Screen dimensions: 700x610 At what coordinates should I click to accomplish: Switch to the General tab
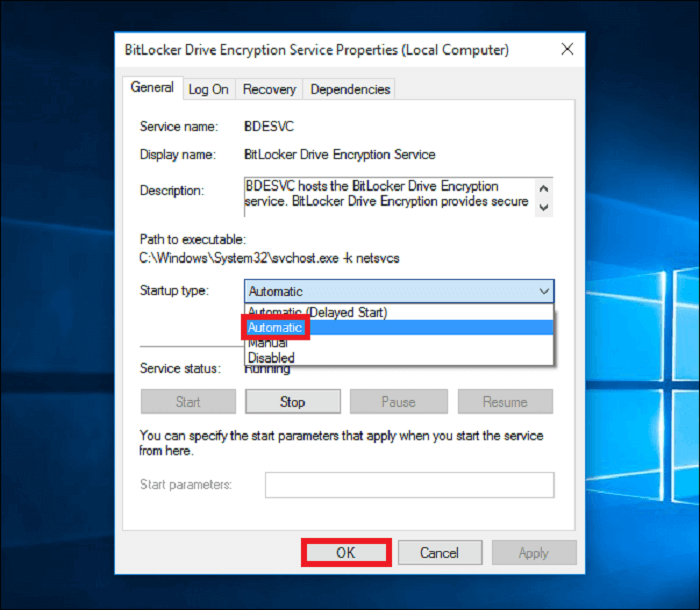(x=152, y=88)
